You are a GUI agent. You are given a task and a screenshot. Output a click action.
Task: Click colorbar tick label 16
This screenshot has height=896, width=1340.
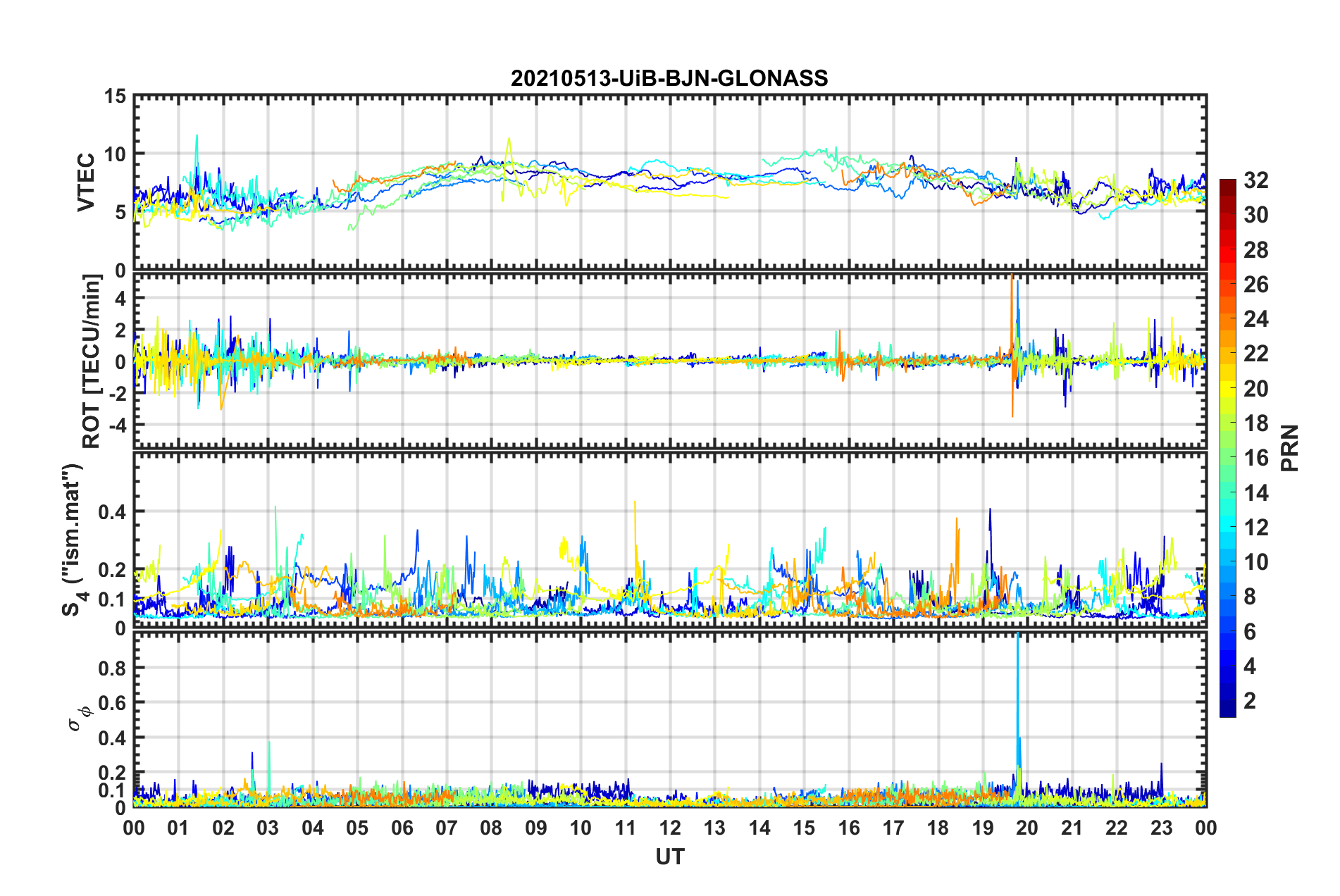pos(1255,458)
